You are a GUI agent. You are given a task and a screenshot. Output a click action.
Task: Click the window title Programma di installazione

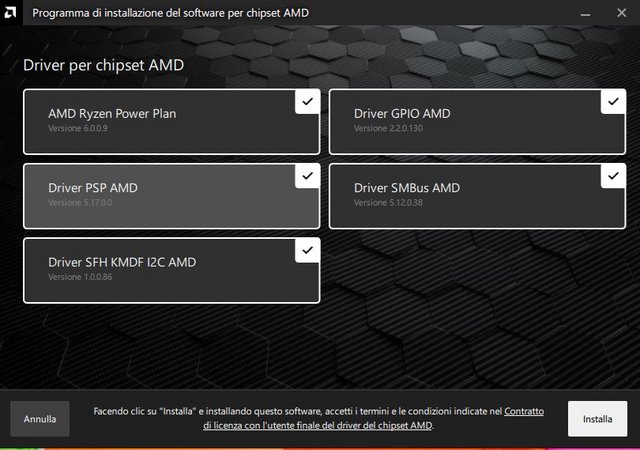tap(170, 13)
